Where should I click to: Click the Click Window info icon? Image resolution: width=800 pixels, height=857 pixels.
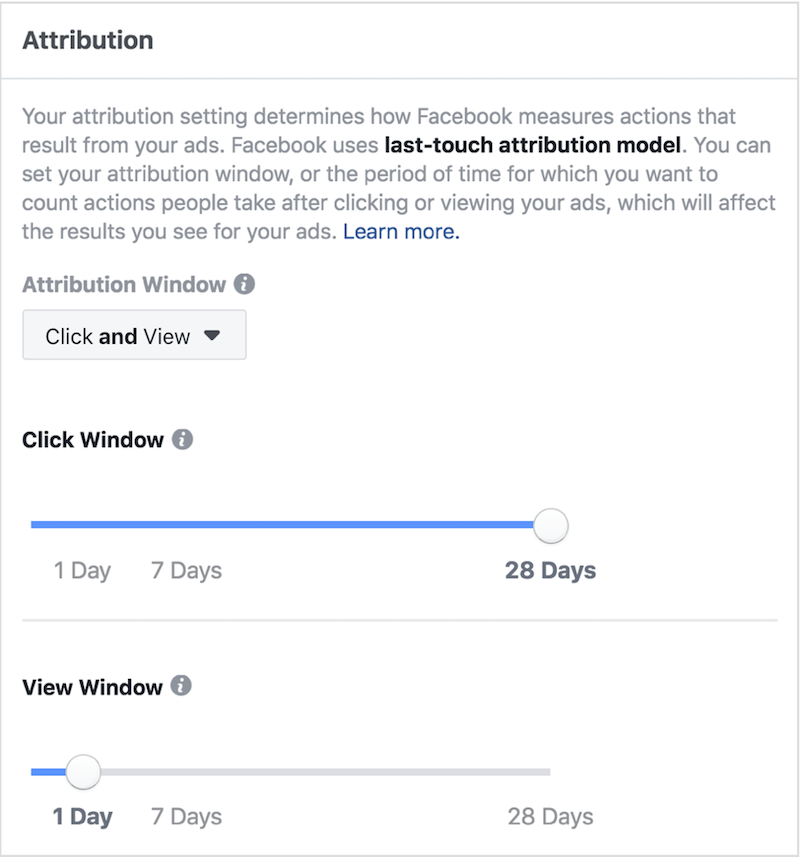[183, 439]
